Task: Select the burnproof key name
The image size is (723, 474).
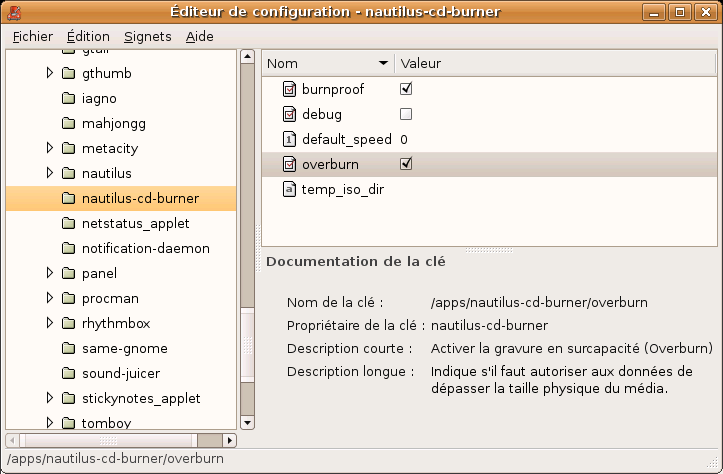Action: 333,89
